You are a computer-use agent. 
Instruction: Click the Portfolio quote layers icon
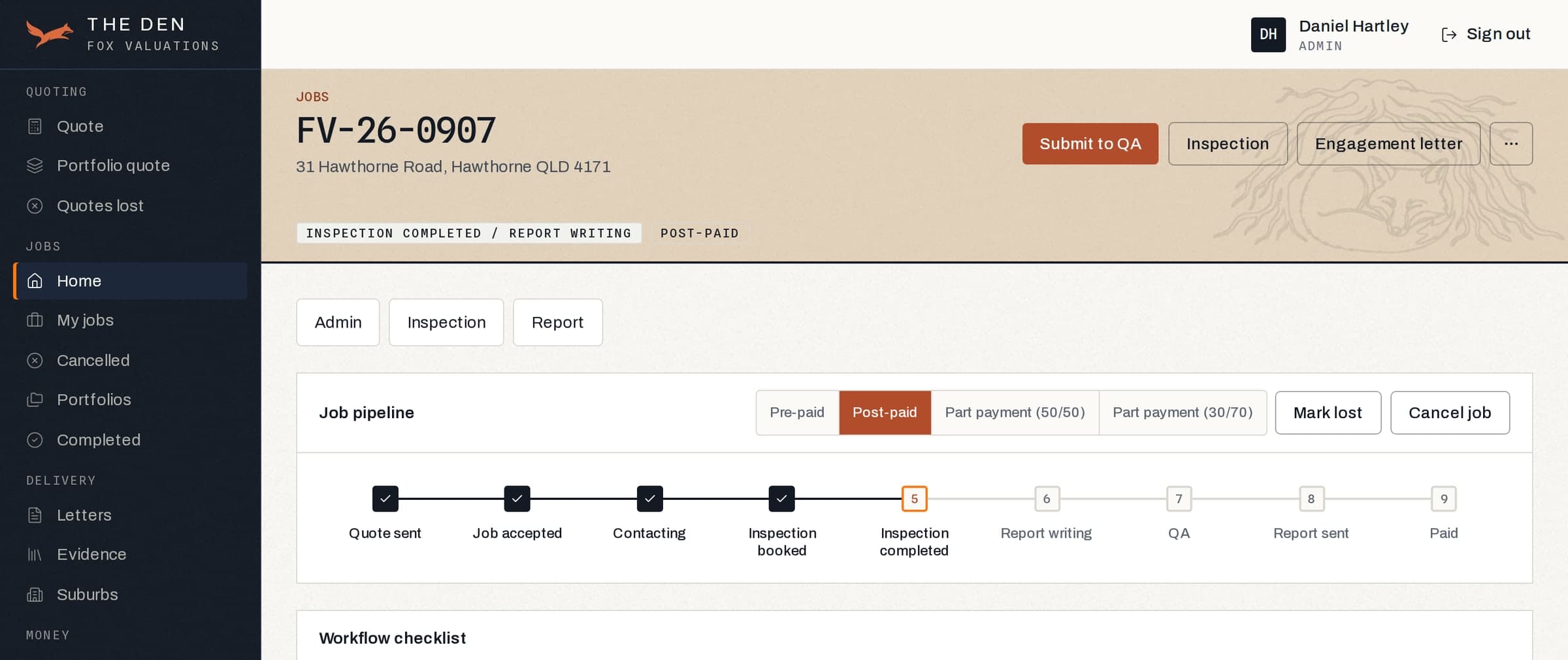35,166
